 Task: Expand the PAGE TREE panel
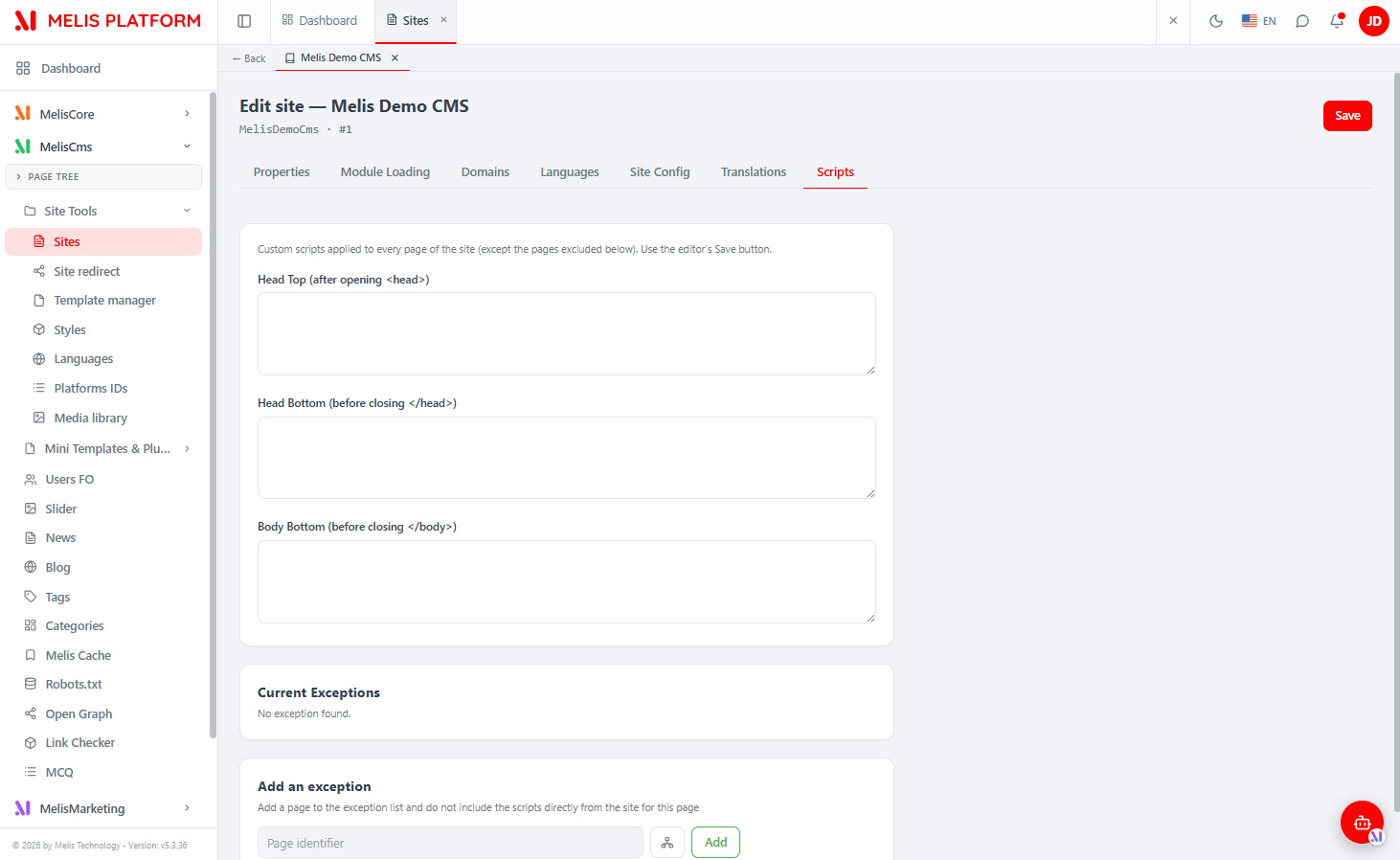[103, 177]
